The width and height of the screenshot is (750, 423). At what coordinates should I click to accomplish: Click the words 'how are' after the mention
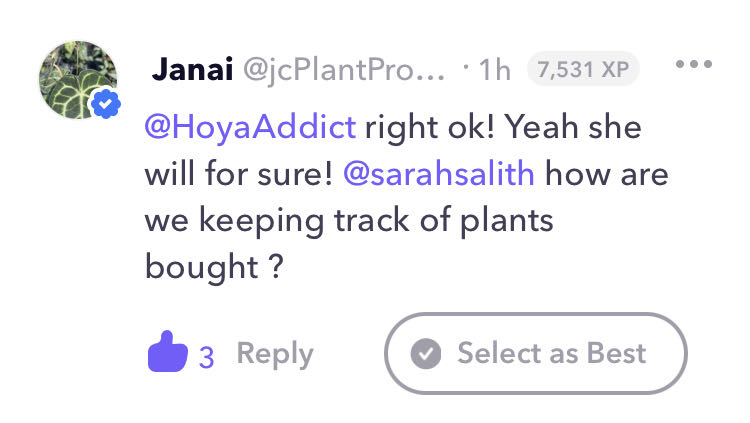coord(607,174)
